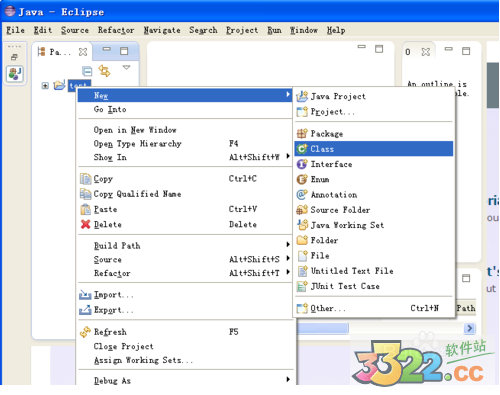Pick the Package icon in submenu
This screenshot has height=395, width=500.
302,134
